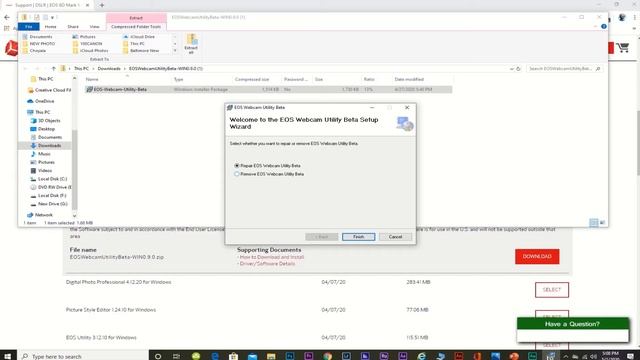Image resolution: width=640 pixels, height=360 pixels.
Task: Click This PC in the address breadcrumb
Action: pos(81,69)
